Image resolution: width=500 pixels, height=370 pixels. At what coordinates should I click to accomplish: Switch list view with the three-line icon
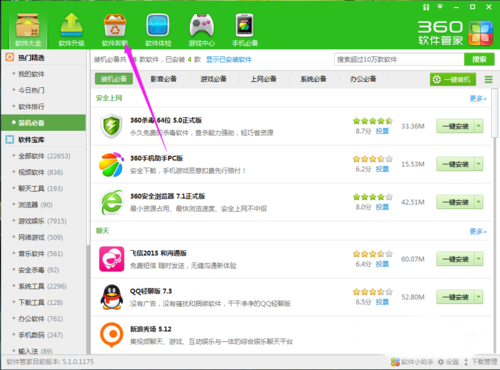[488, 79]
